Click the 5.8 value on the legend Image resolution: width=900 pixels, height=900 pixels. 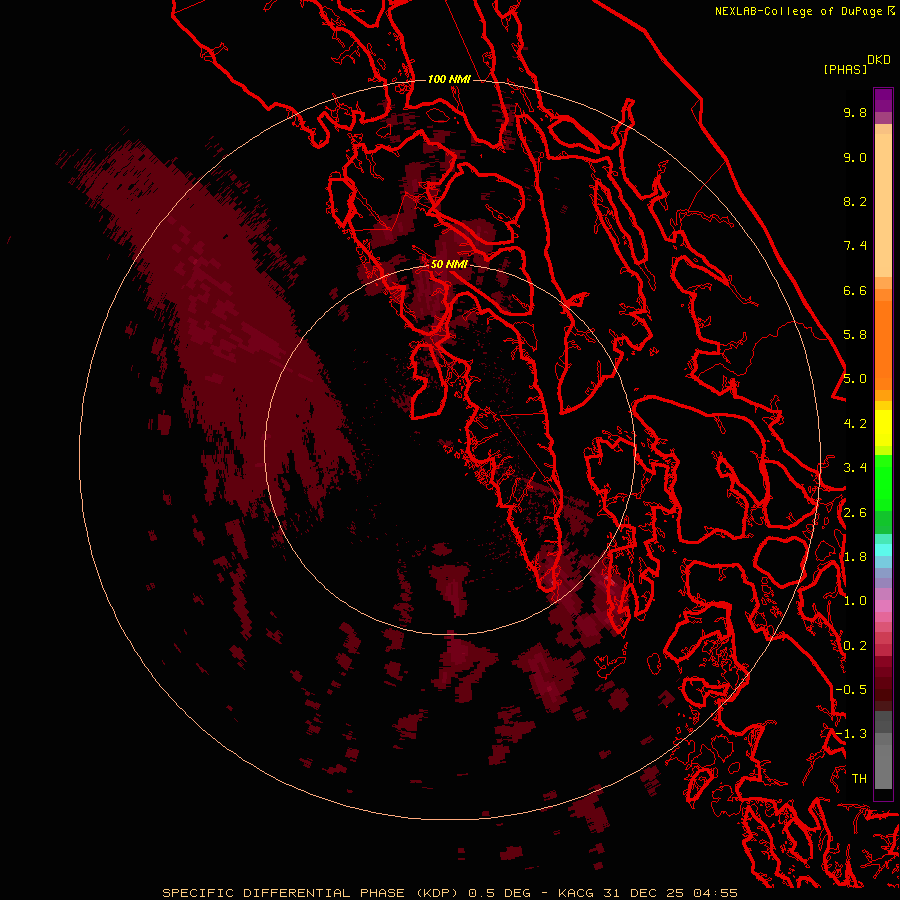855,335
